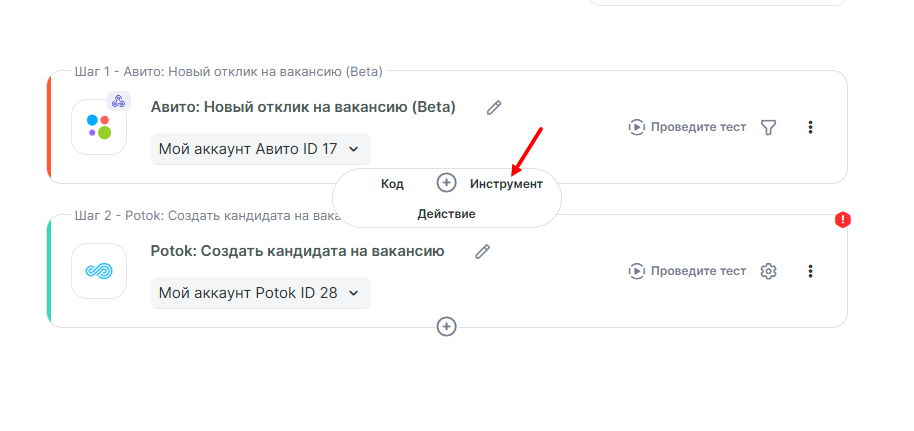
Task: Click the Avito app logo icon
Action: [x=98, y=127]
